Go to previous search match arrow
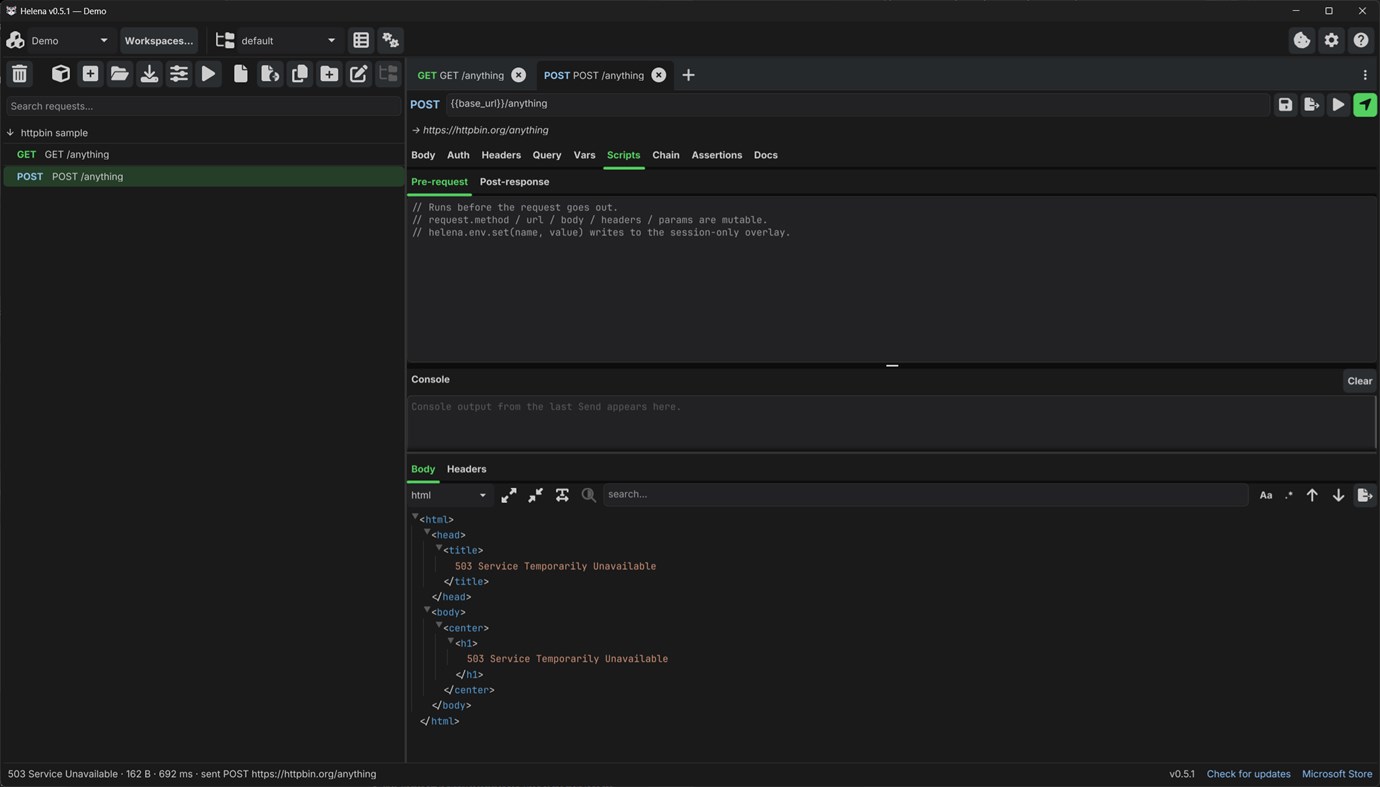Viewport: 1380px width, 787px height. (x=1312, y=495)
